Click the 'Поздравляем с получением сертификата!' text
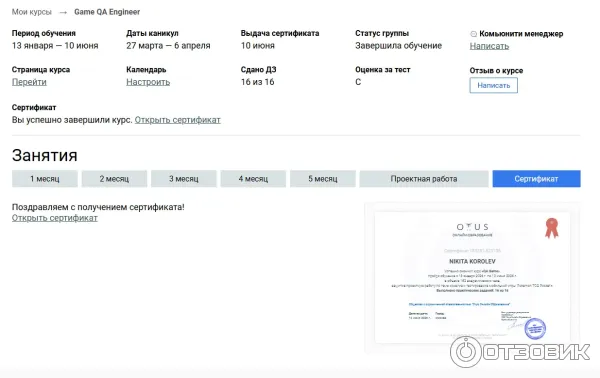600x378 pixels. [x=98, y=207]
